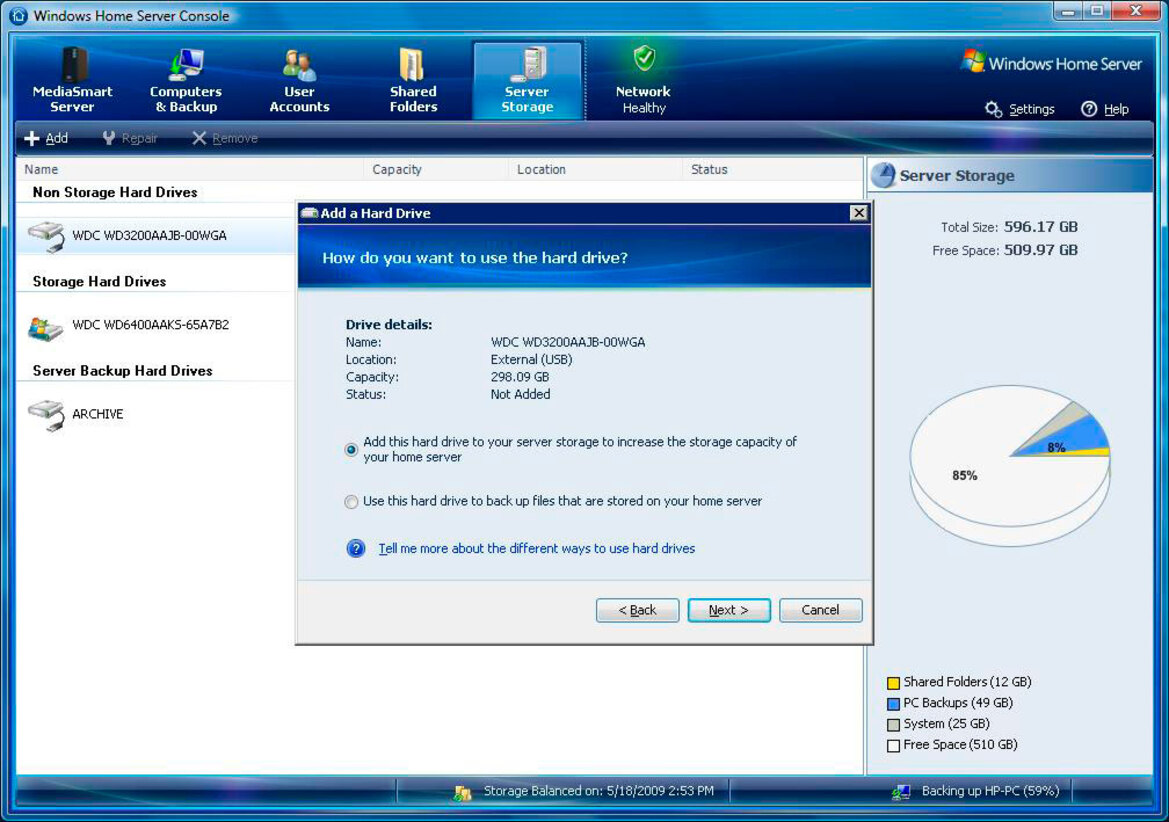Click the Windows Home Server logo

1052,63
